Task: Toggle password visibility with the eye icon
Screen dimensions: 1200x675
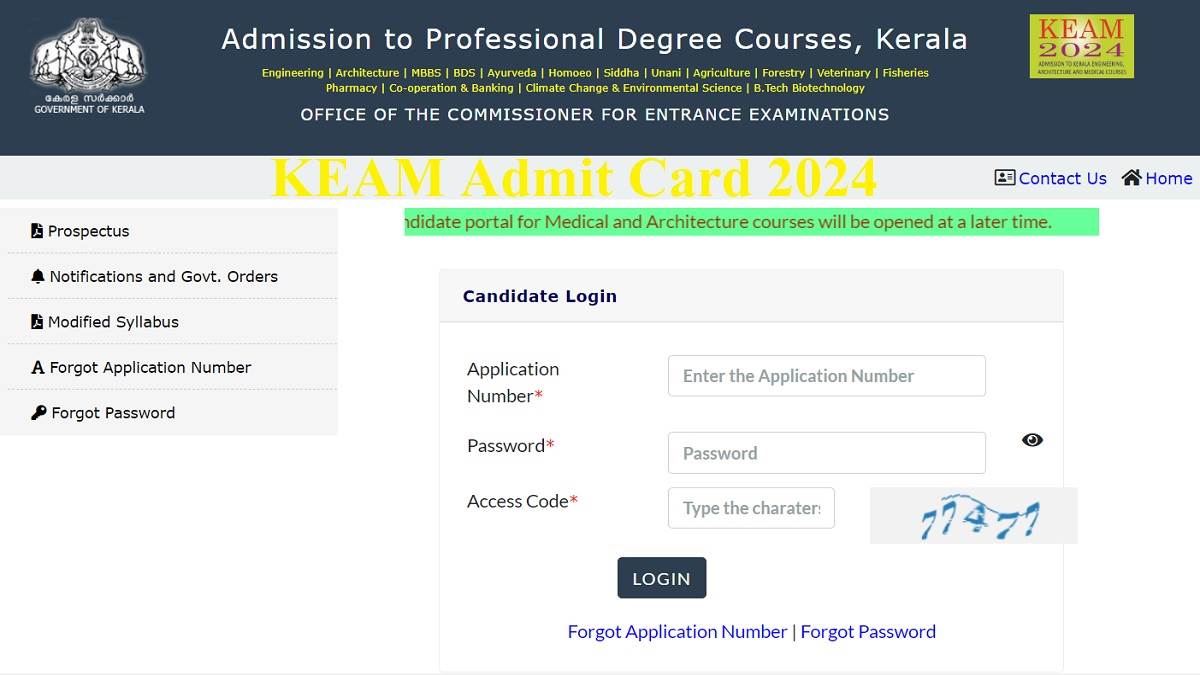Action: [1032, 440]
